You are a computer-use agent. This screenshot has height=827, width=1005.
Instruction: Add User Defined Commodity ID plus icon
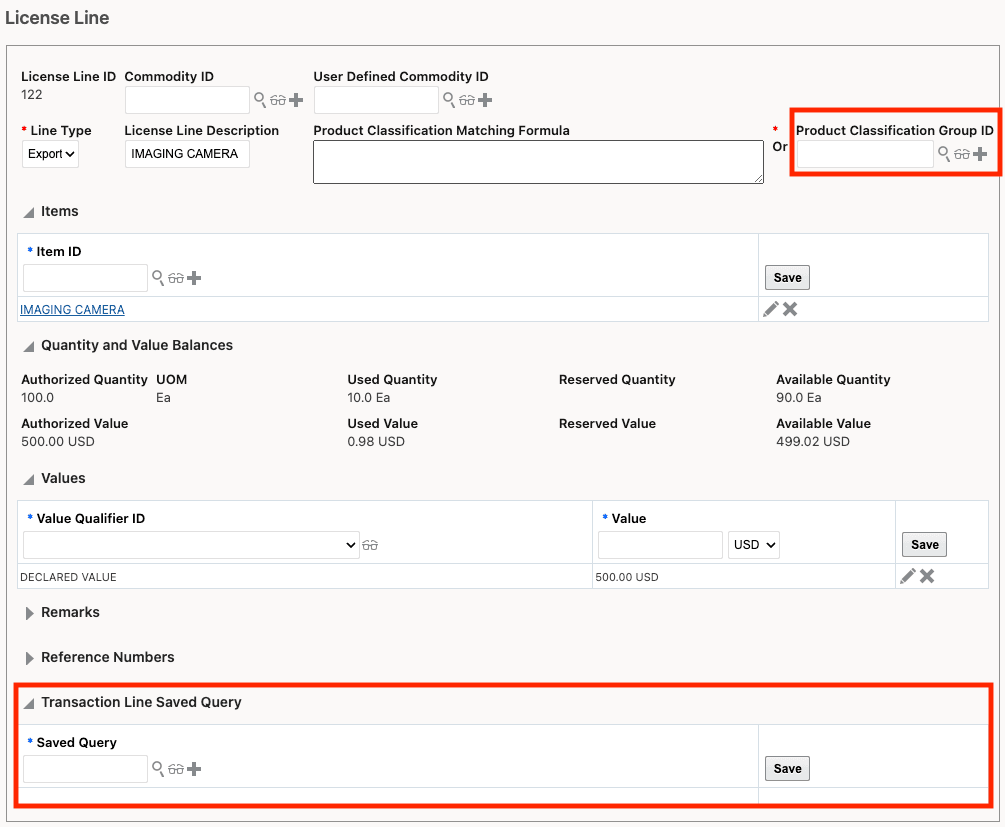(485, 100)
